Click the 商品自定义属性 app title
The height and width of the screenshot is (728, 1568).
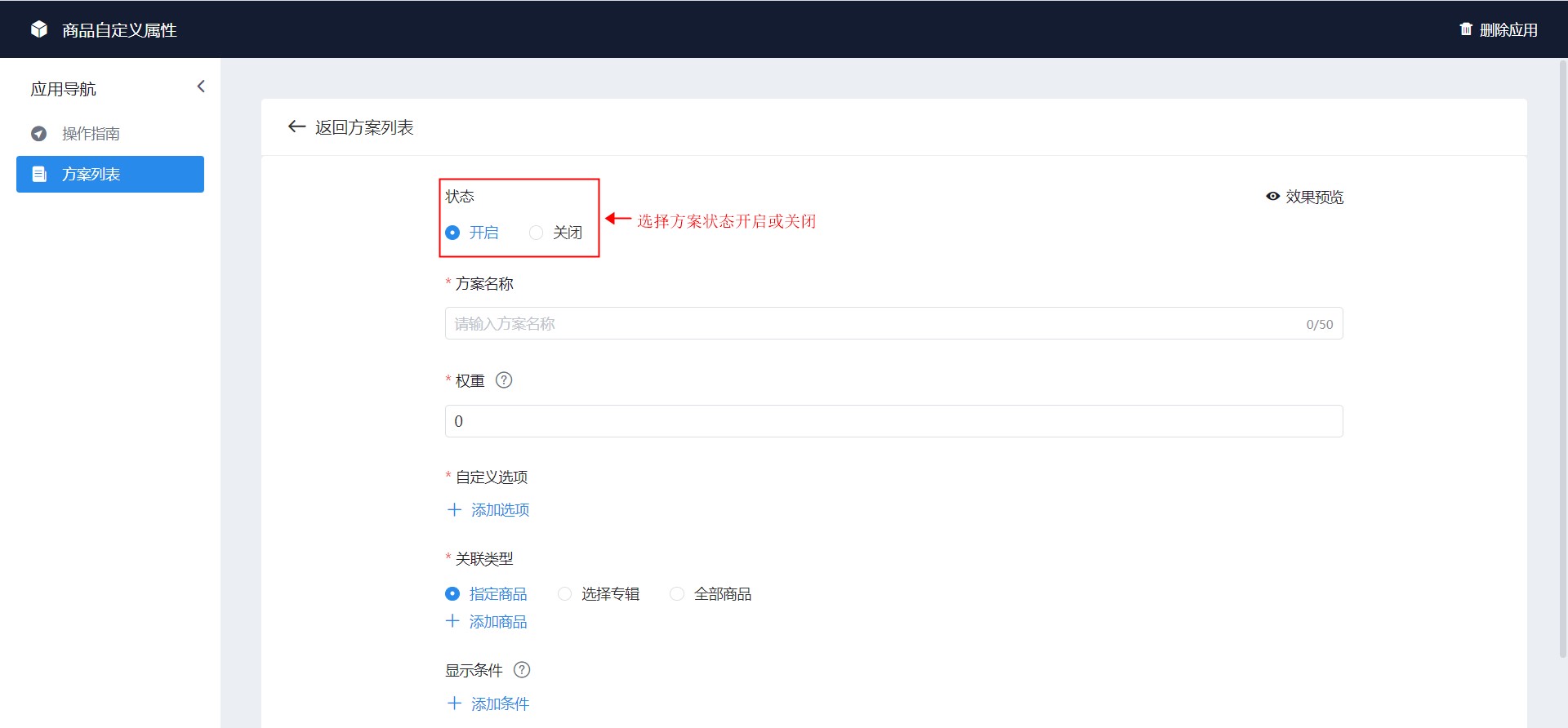pos(119,30)
